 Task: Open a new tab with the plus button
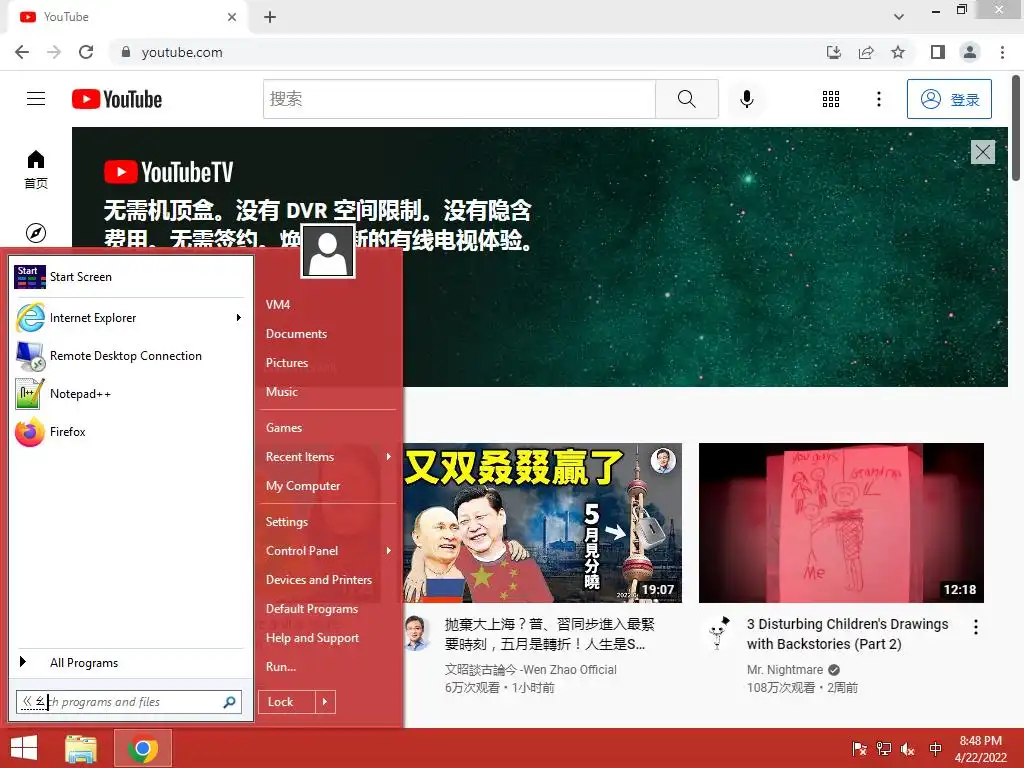coord(270,17)
